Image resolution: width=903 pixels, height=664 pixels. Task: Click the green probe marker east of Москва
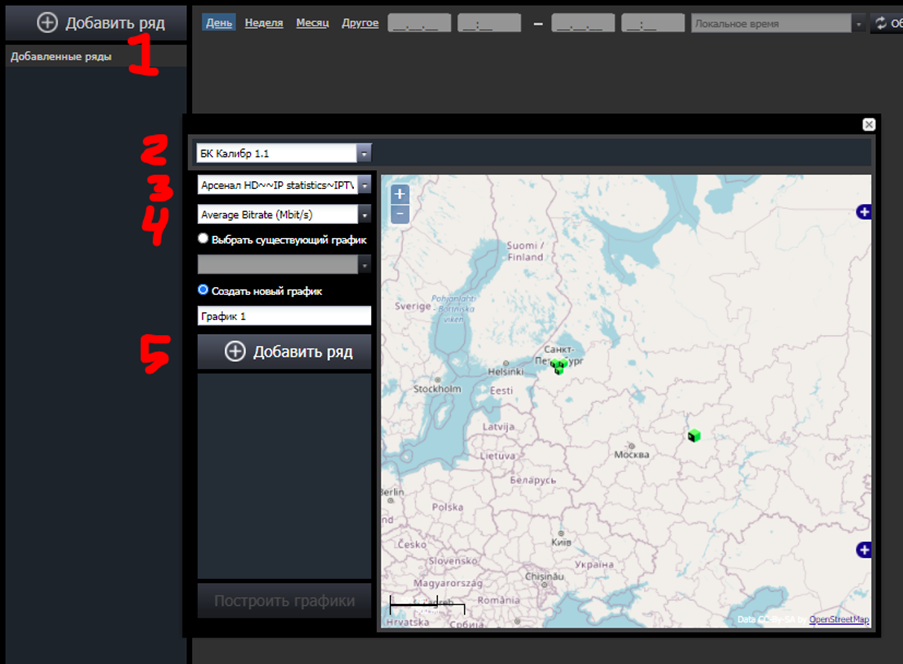point(694,435)
